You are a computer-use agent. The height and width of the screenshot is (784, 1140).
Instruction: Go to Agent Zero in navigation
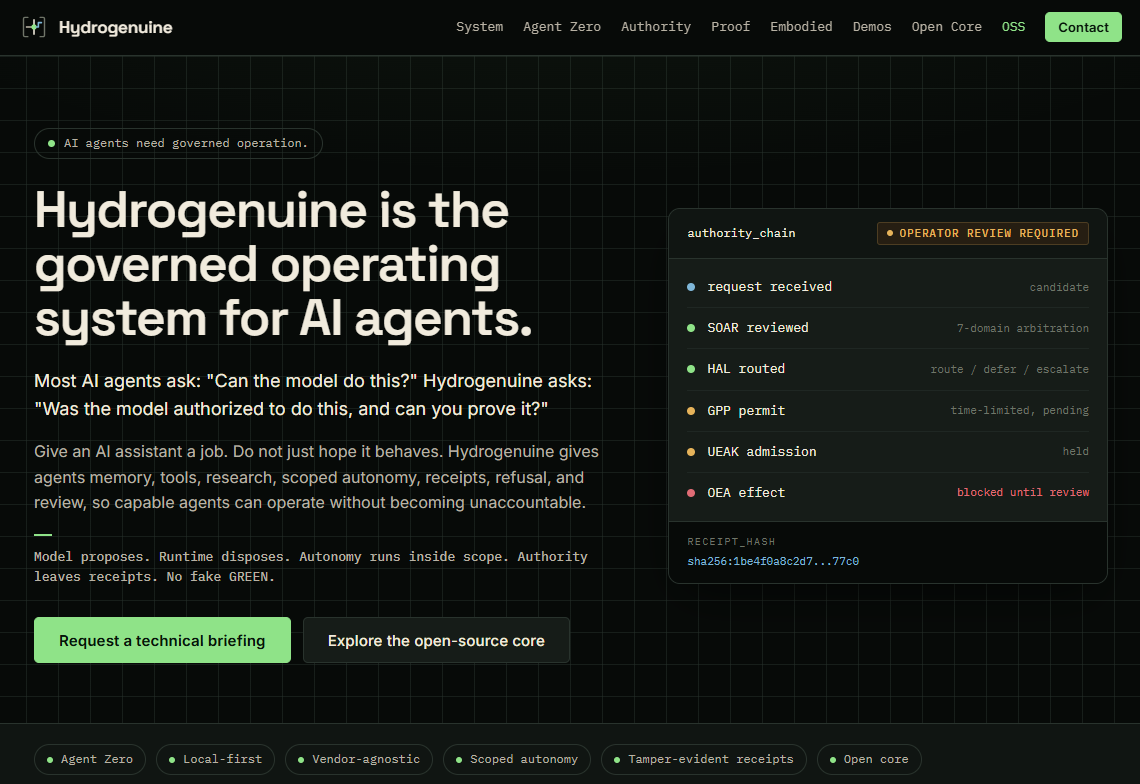click(562, 27)
